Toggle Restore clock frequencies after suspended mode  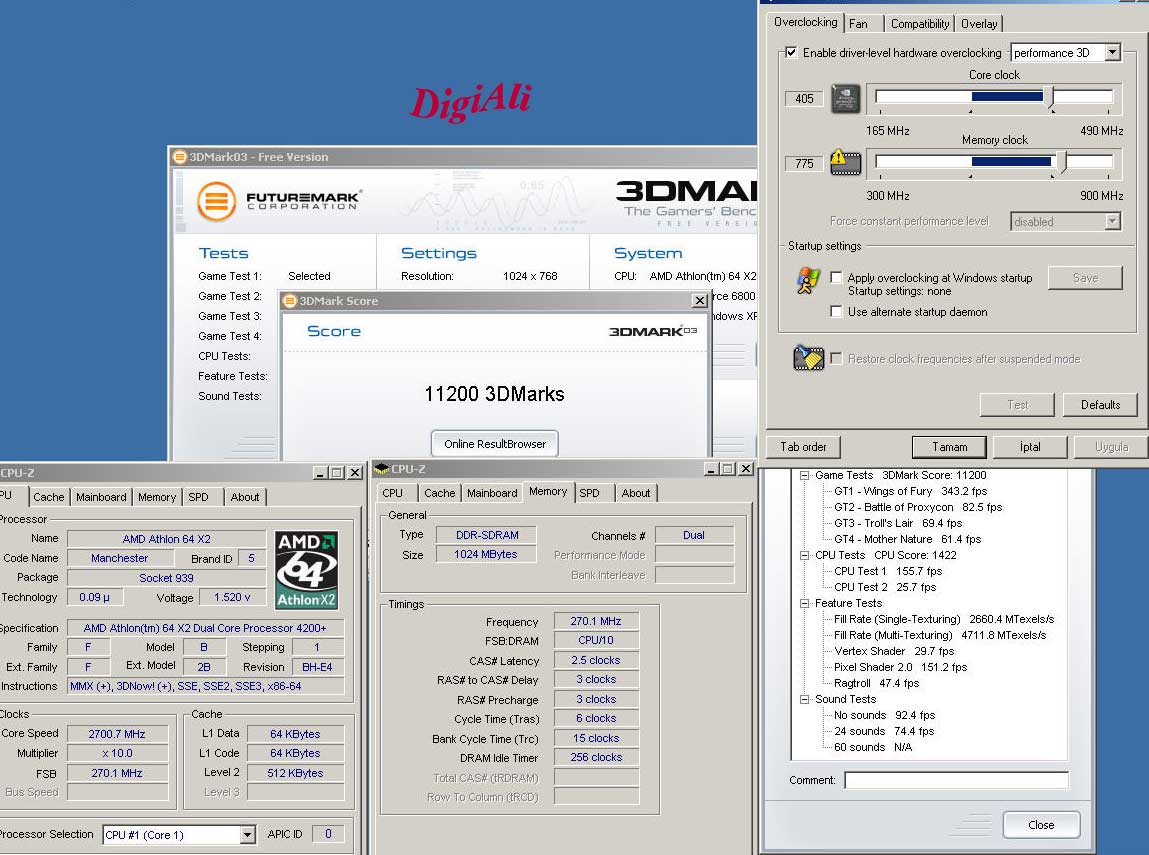836,358
